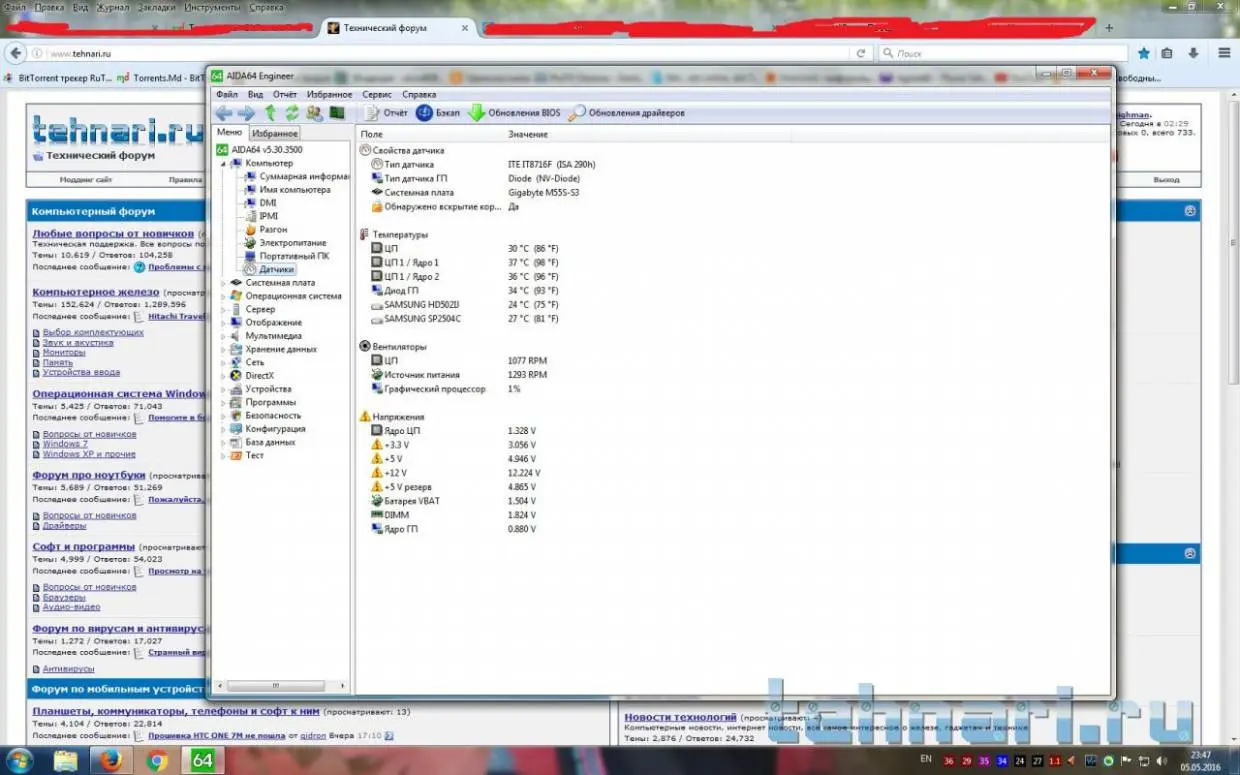Click the Отчёт report toolbar button
Image resolution: width=1240 pixels, height=775 pixels.
[x=385, y=113]
